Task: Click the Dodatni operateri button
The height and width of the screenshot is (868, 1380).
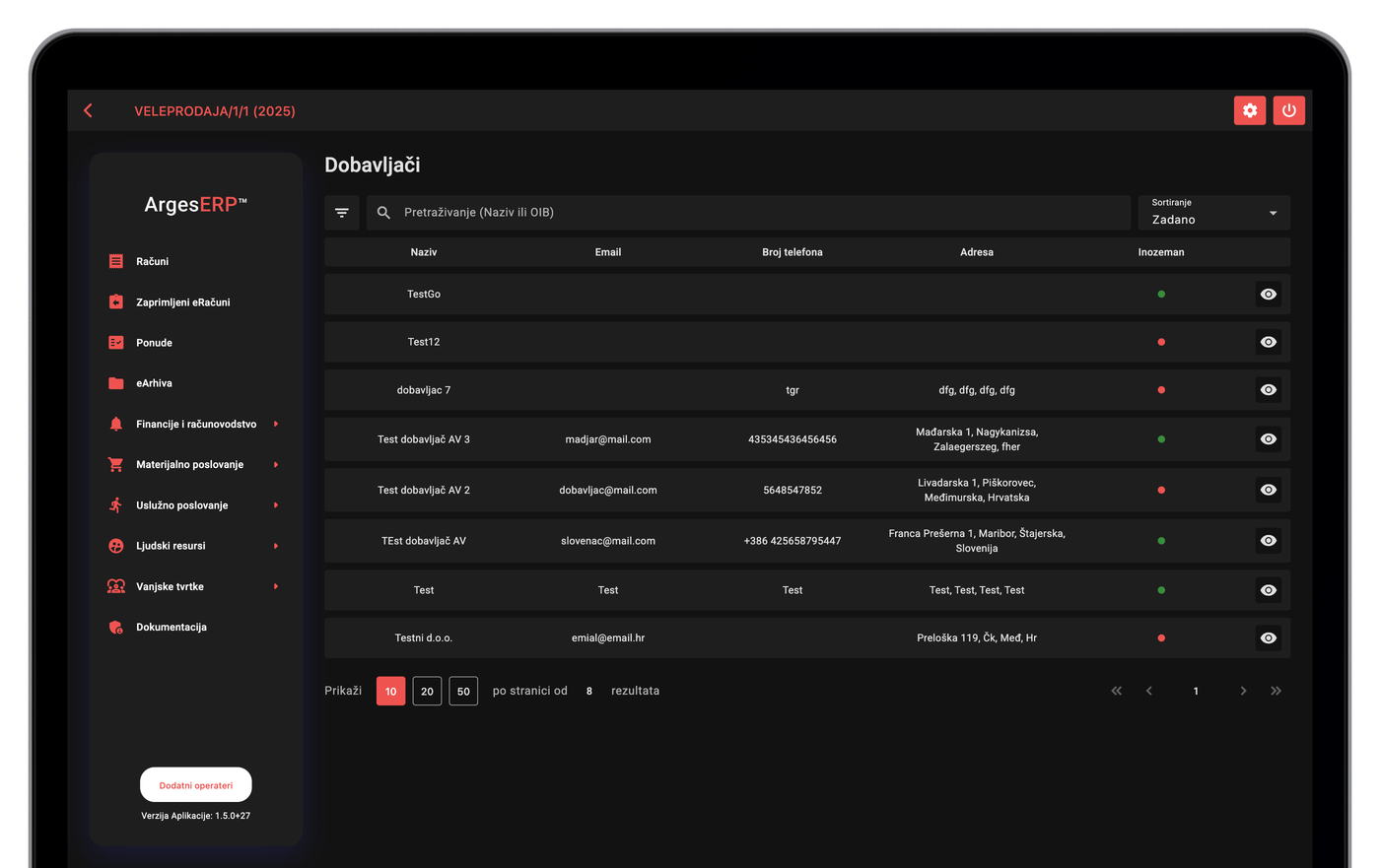Action: (196, 785)
